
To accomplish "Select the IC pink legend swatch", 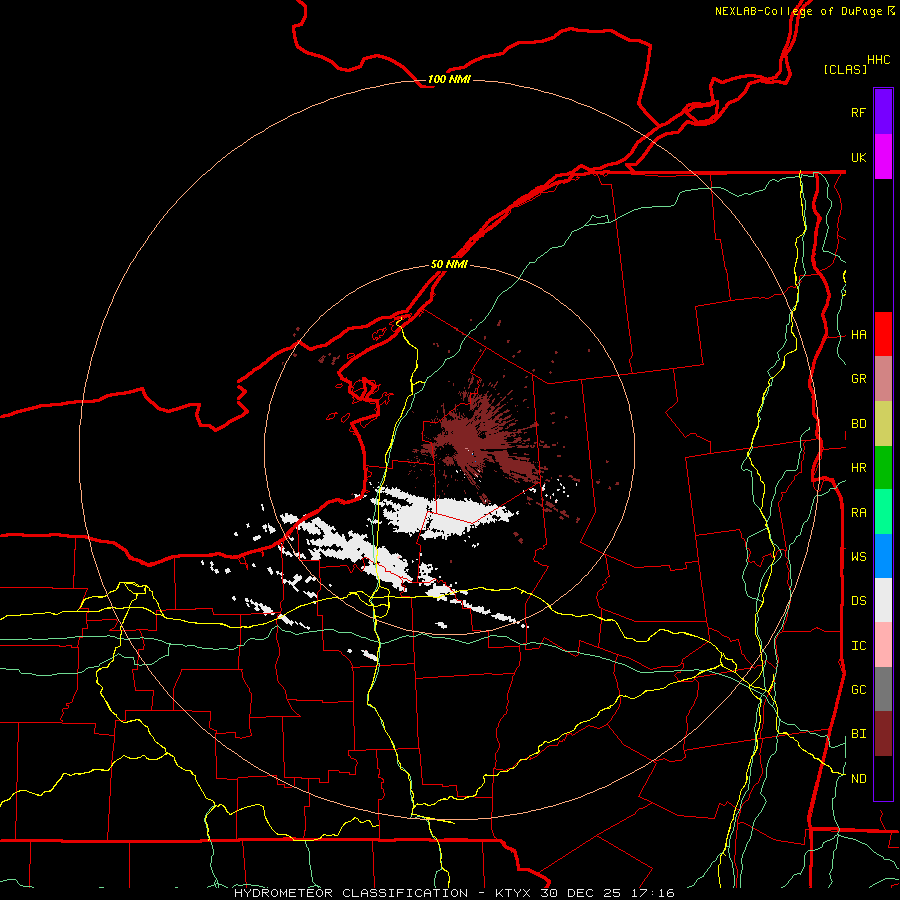I will coord(883,645).
